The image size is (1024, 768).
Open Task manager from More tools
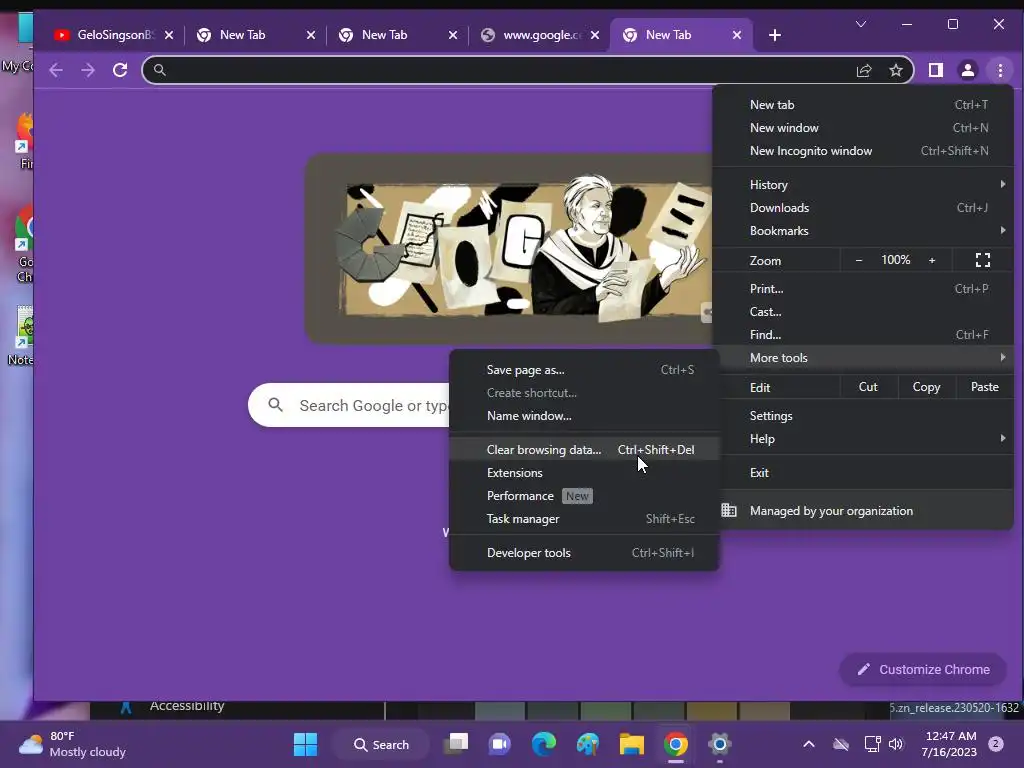[584, 519]
